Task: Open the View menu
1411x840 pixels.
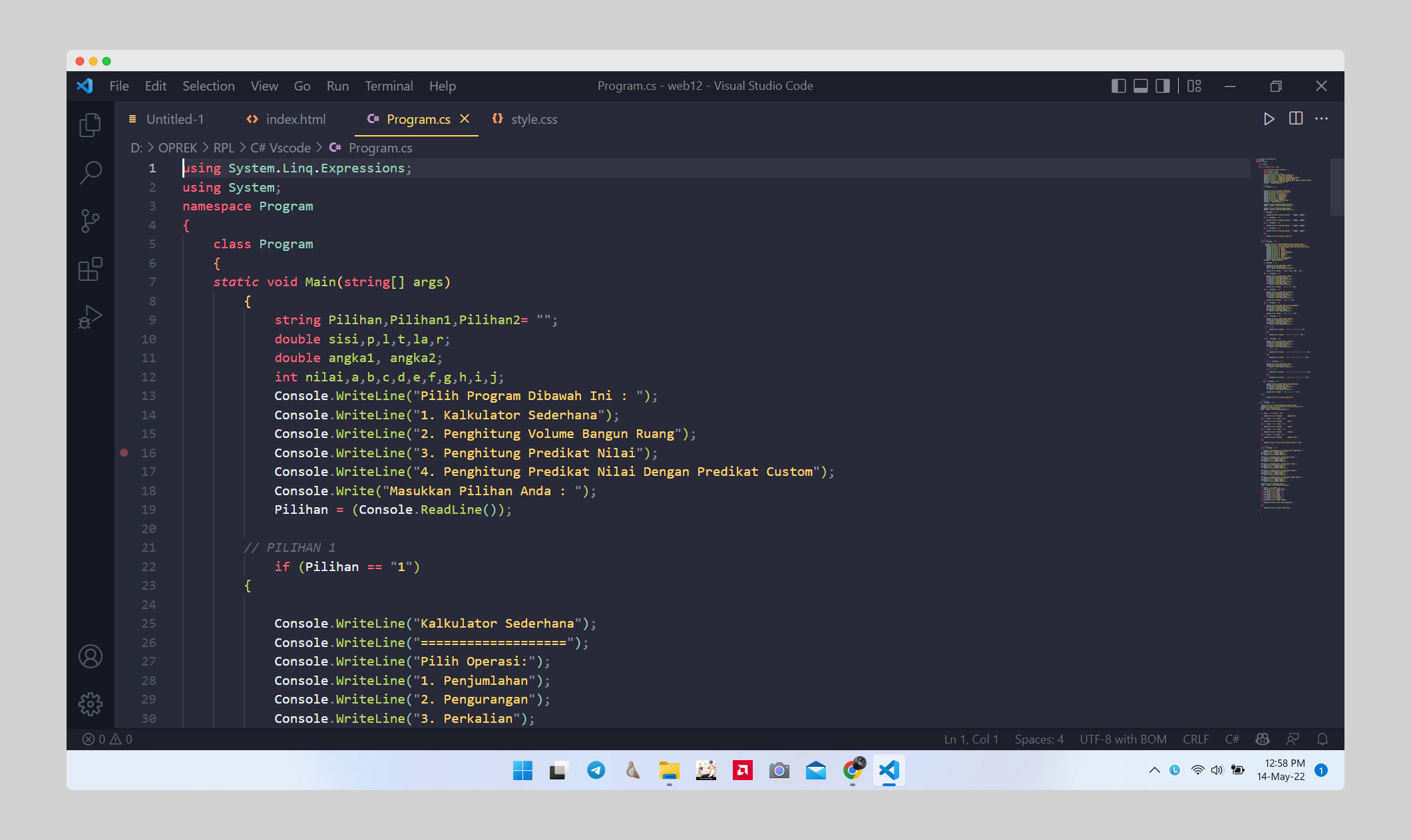Action: coord(264,86)
